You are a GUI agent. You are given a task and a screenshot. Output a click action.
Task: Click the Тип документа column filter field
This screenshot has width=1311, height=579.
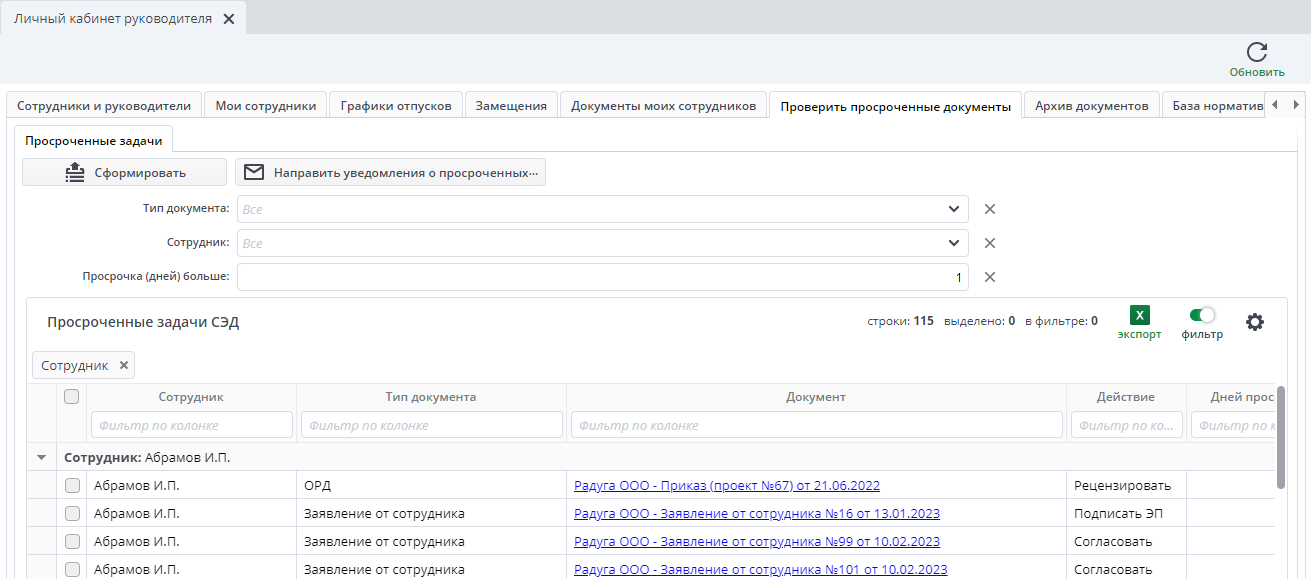coord(432,425)
